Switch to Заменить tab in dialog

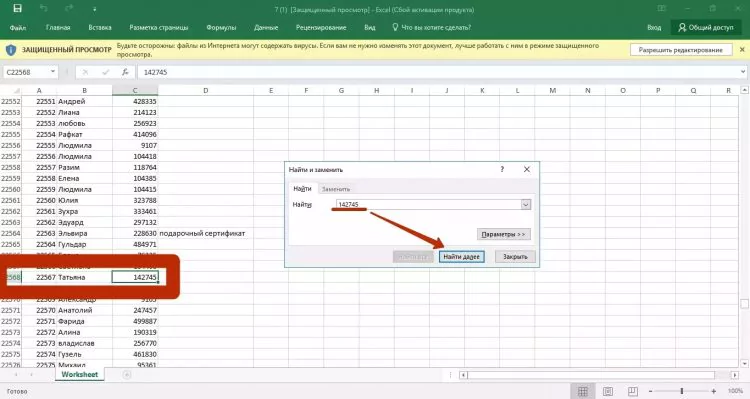click(x=336, y=189)
